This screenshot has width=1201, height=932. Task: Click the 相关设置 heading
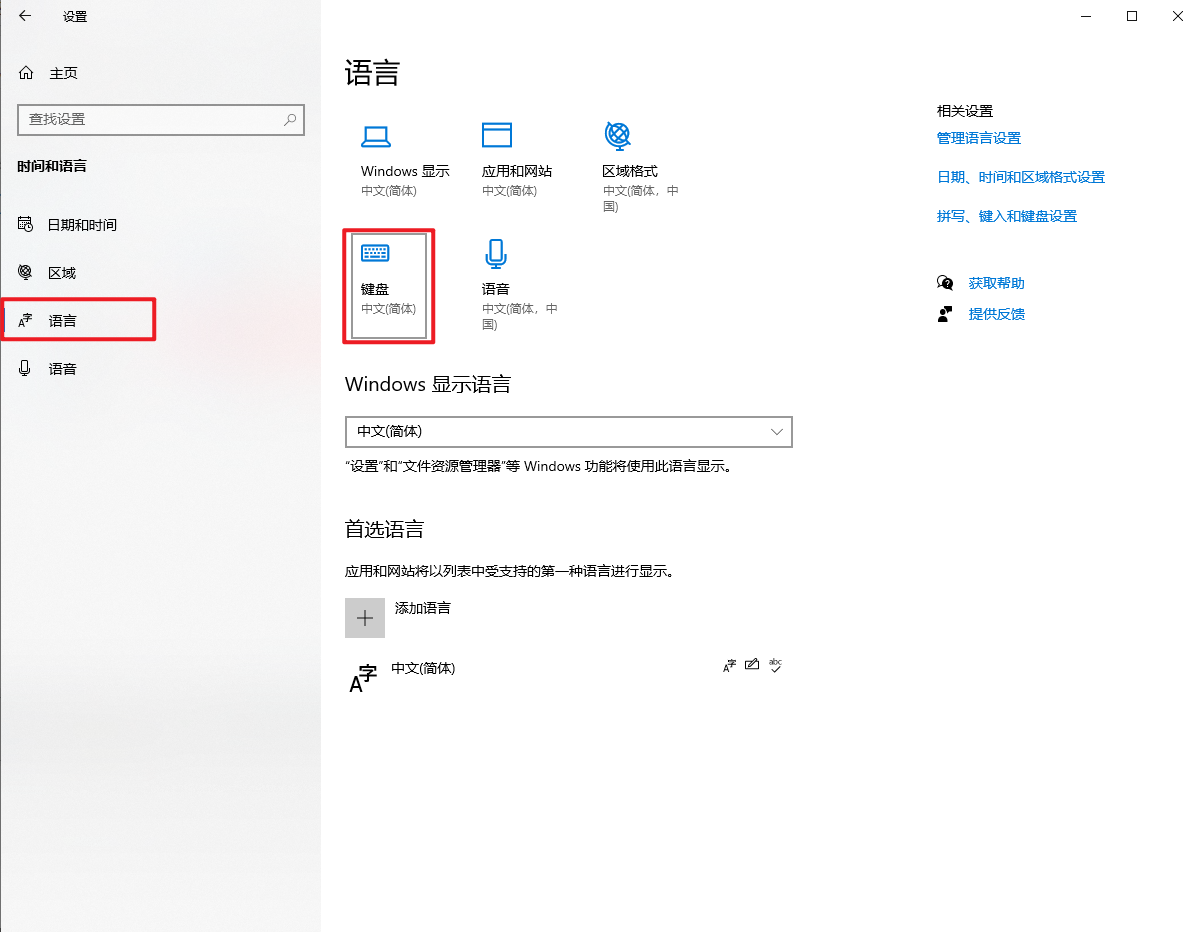[965, 111]
